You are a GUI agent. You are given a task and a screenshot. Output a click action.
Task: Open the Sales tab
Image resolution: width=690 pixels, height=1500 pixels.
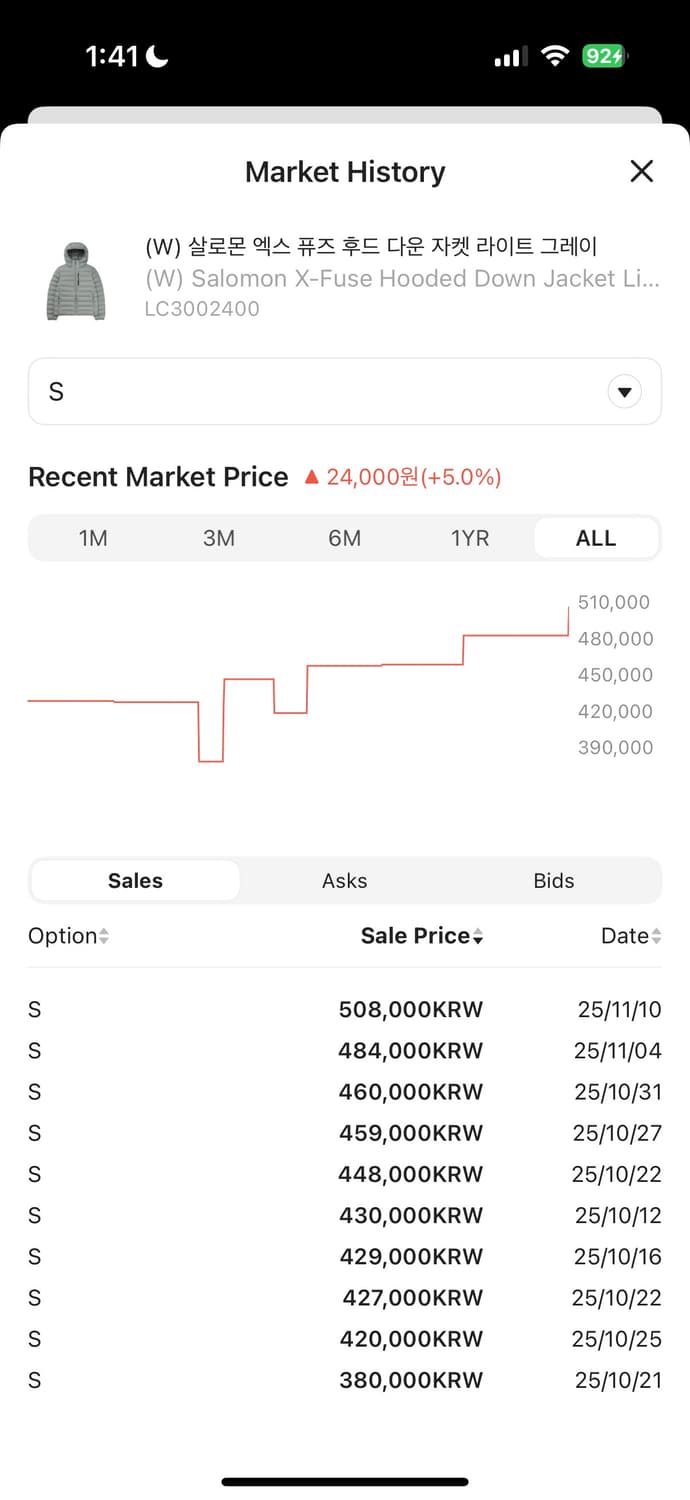pyautogui.click(x=135, y=881)
